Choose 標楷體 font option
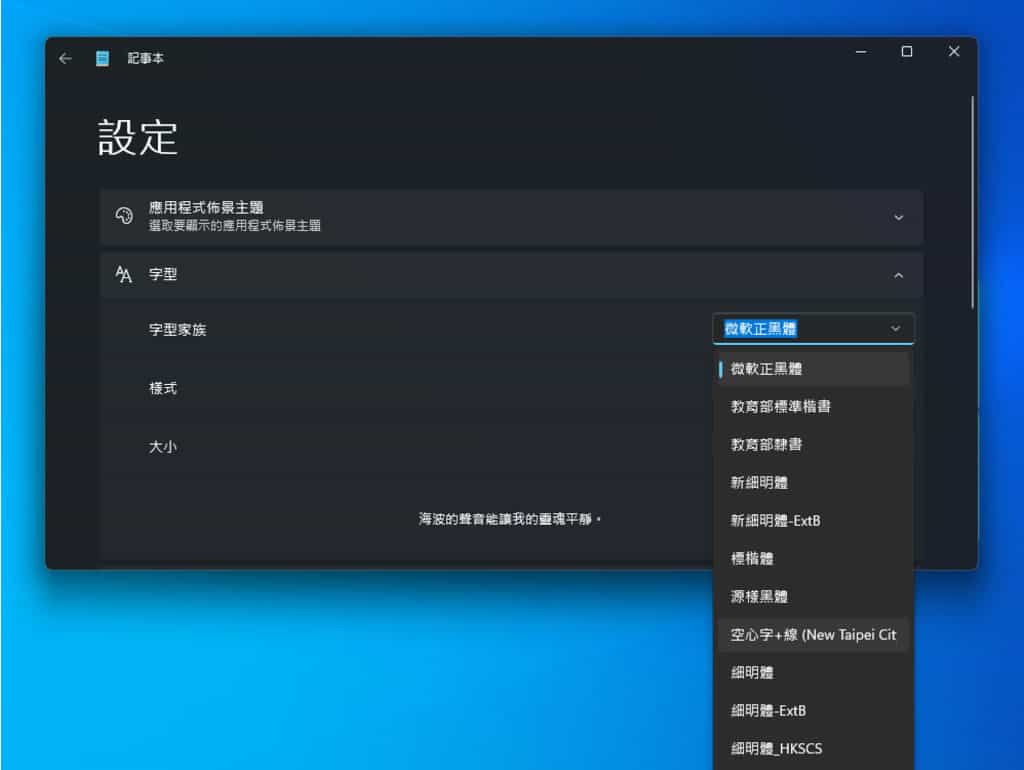Screen dimensions: 1024x770 click(x=813, y=558)
